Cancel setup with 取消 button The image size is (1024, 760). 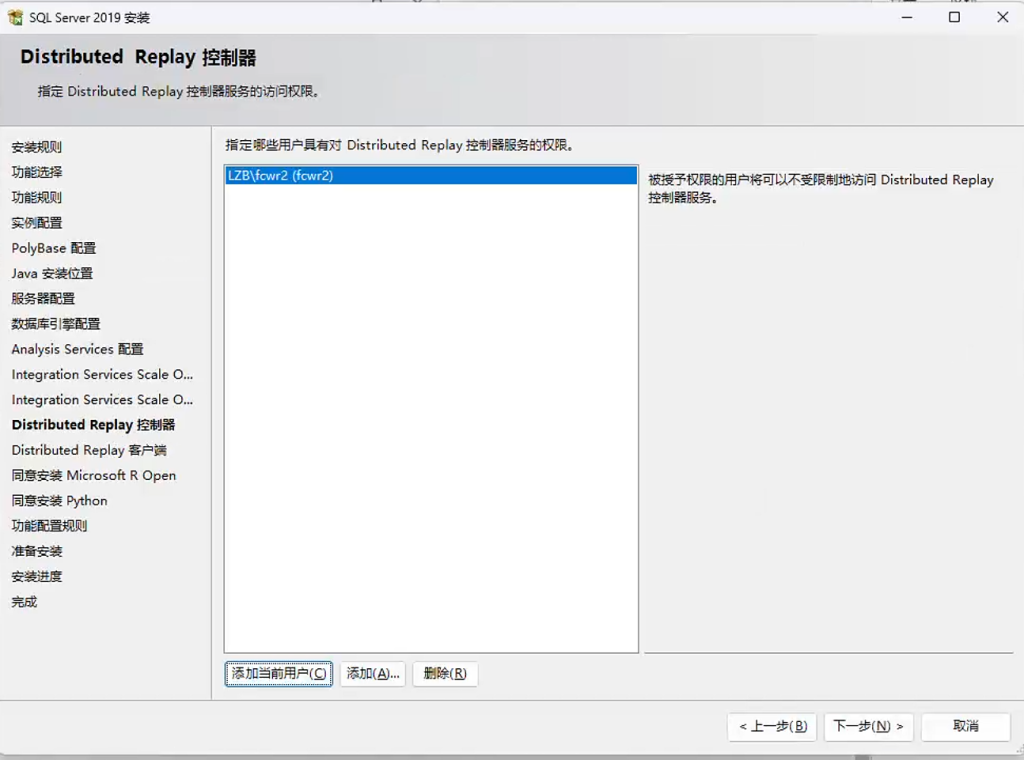tap(966, 726)
